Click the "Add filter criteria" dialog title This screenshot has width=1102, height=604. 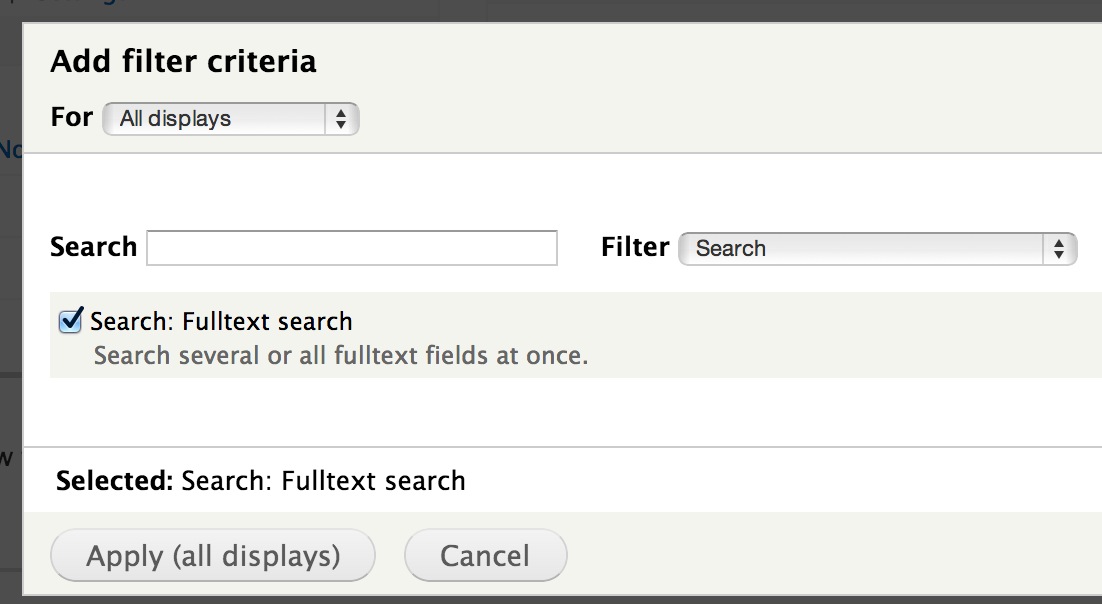pos(183,62)
